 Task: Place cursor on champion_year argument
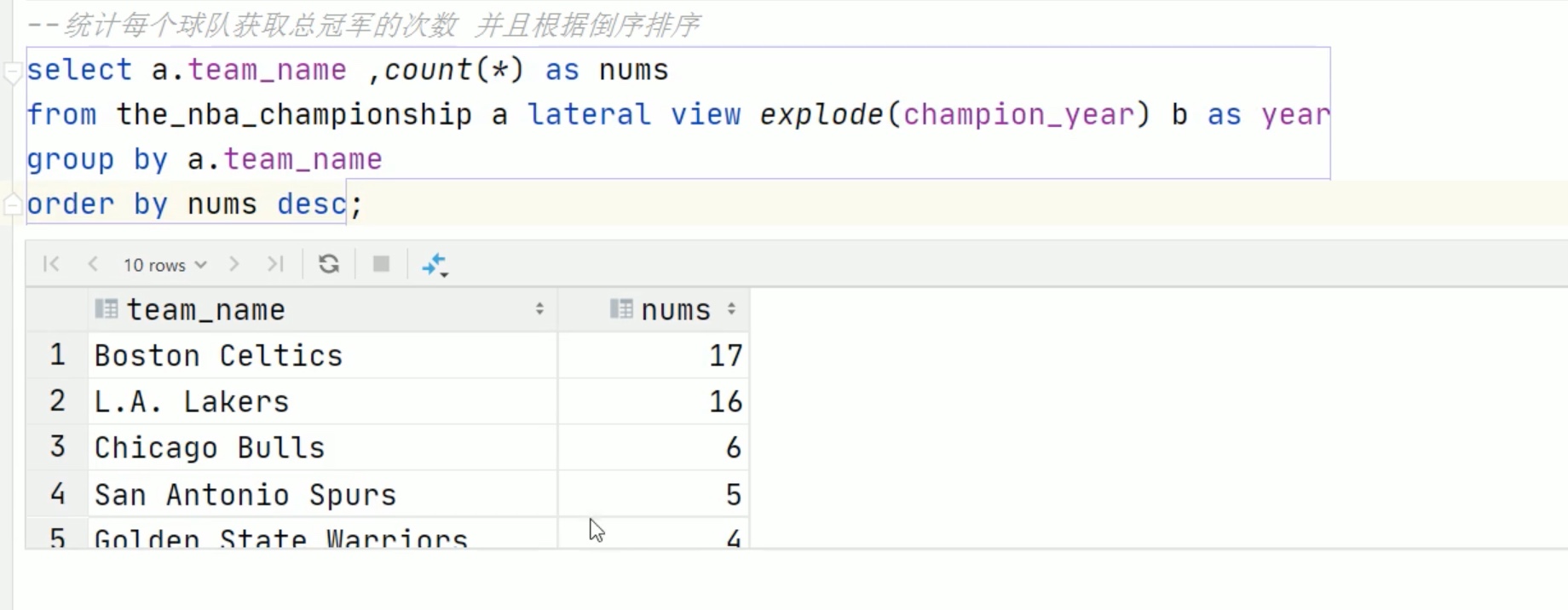[1018, 114]
